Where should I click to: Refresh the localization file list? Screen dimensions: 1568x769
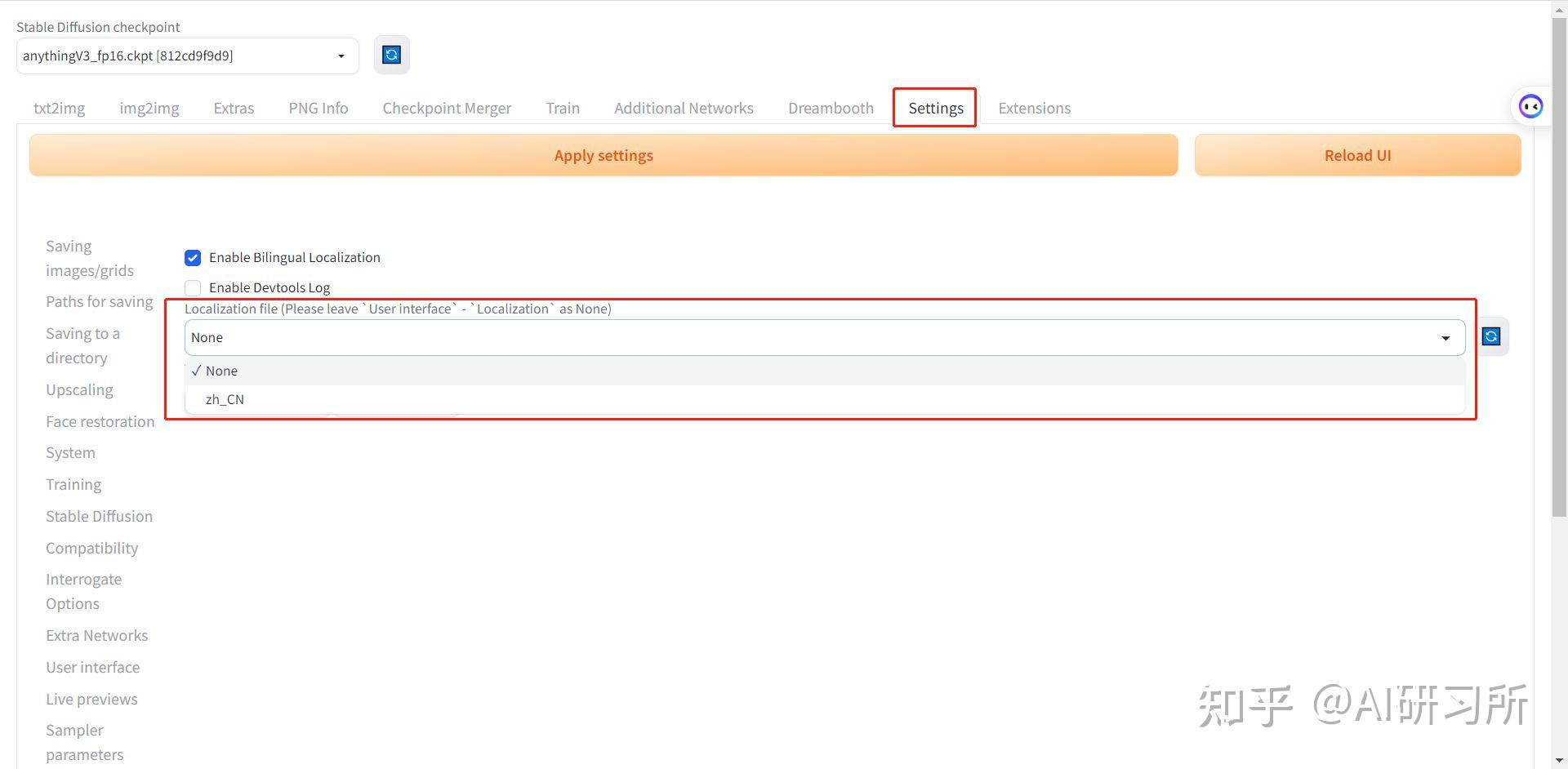(x=1491, y=336)
